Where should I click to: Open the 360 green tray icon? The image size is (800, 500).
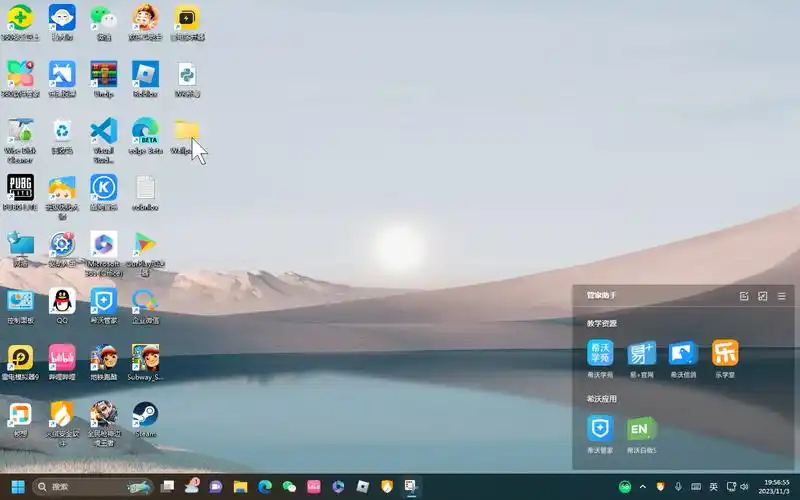tap(625, 487)
